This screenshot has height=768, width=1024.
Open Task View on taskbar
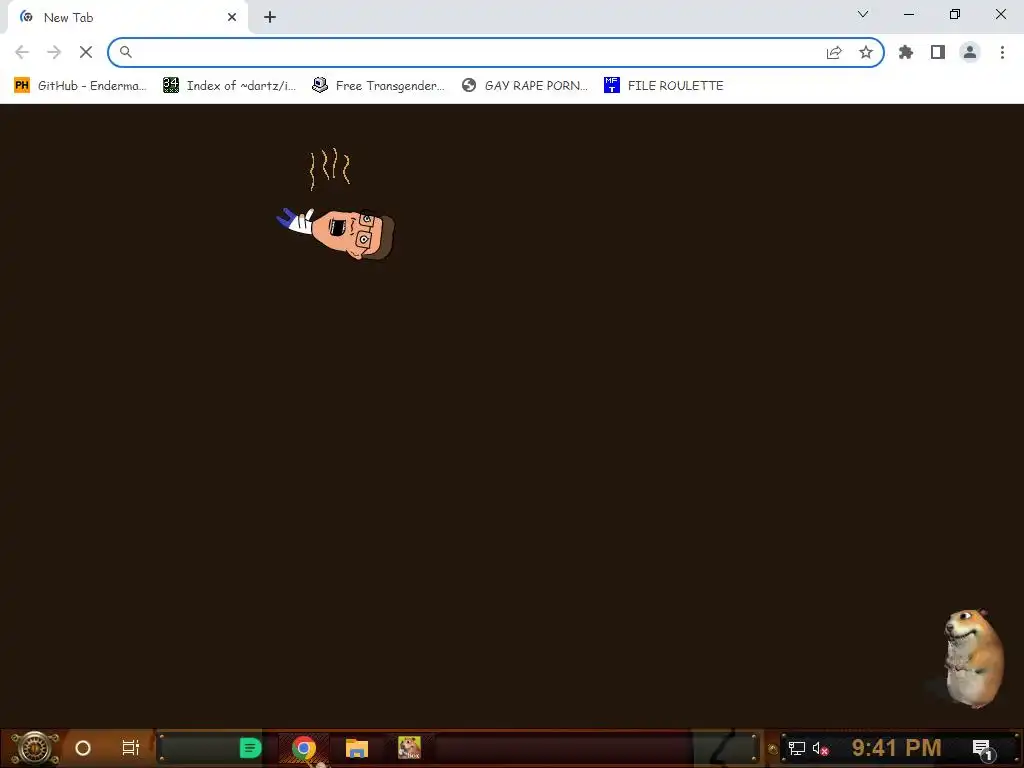click(131, 748)
